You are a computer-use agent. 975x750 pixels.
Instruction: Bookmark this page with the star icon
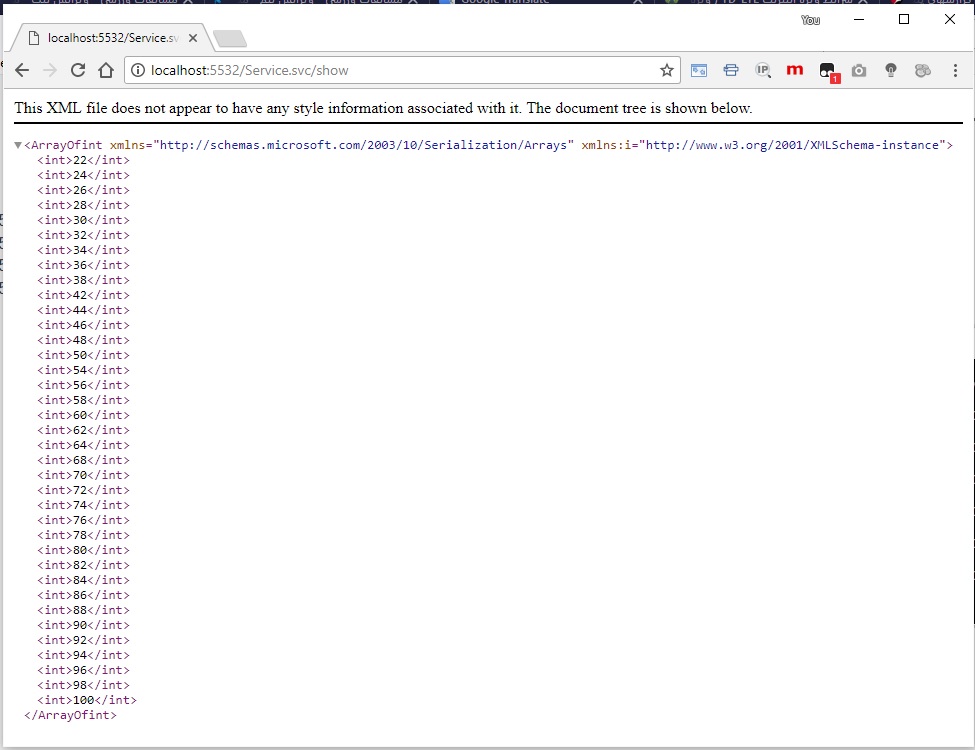(666, 70)
